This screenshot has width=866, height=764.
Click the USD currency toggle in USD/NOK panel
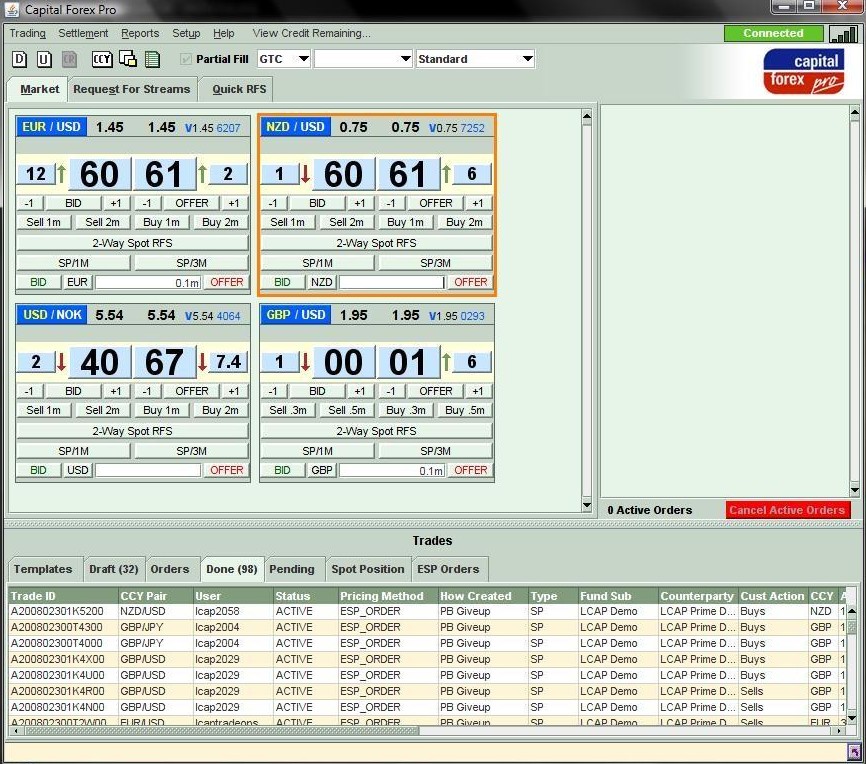point(78,470)
